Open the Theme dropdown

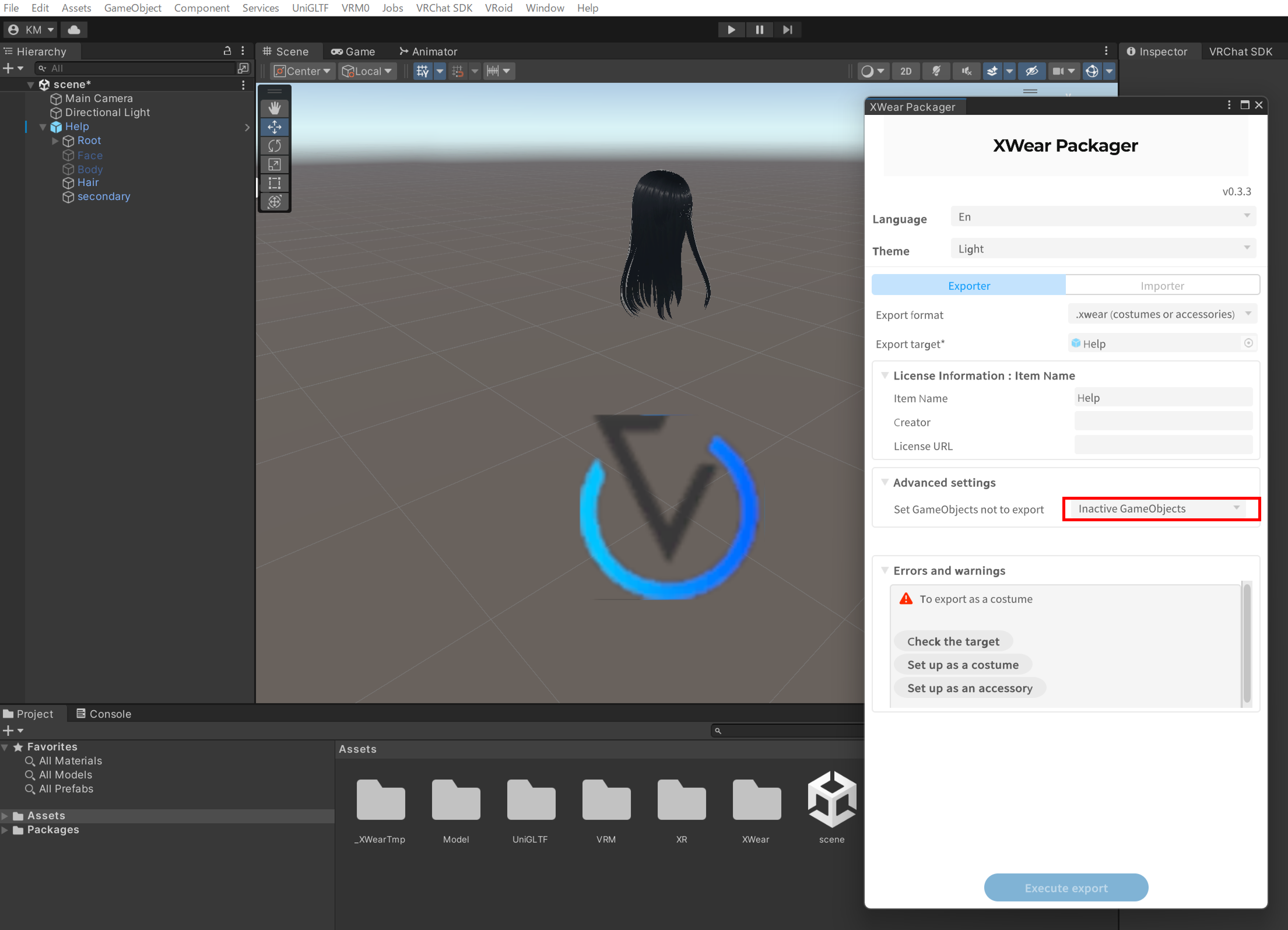[1103, 248]
